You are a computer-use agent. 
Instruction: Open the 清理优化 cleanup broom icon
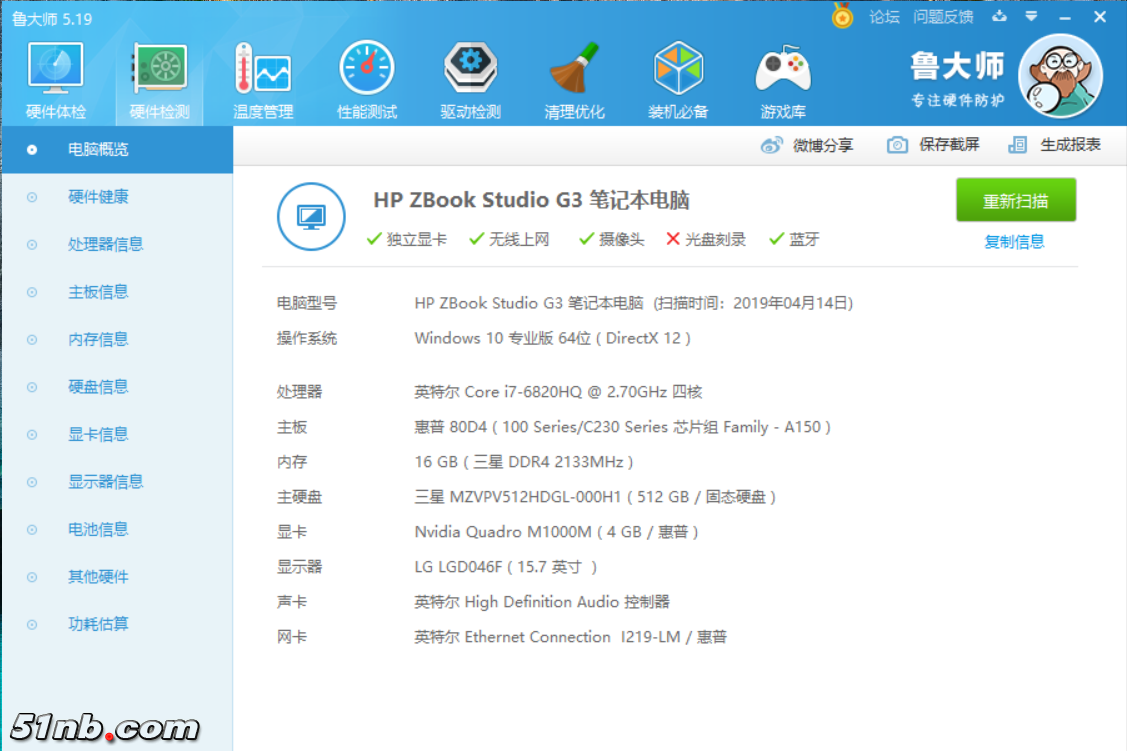(x=574, y=81)
